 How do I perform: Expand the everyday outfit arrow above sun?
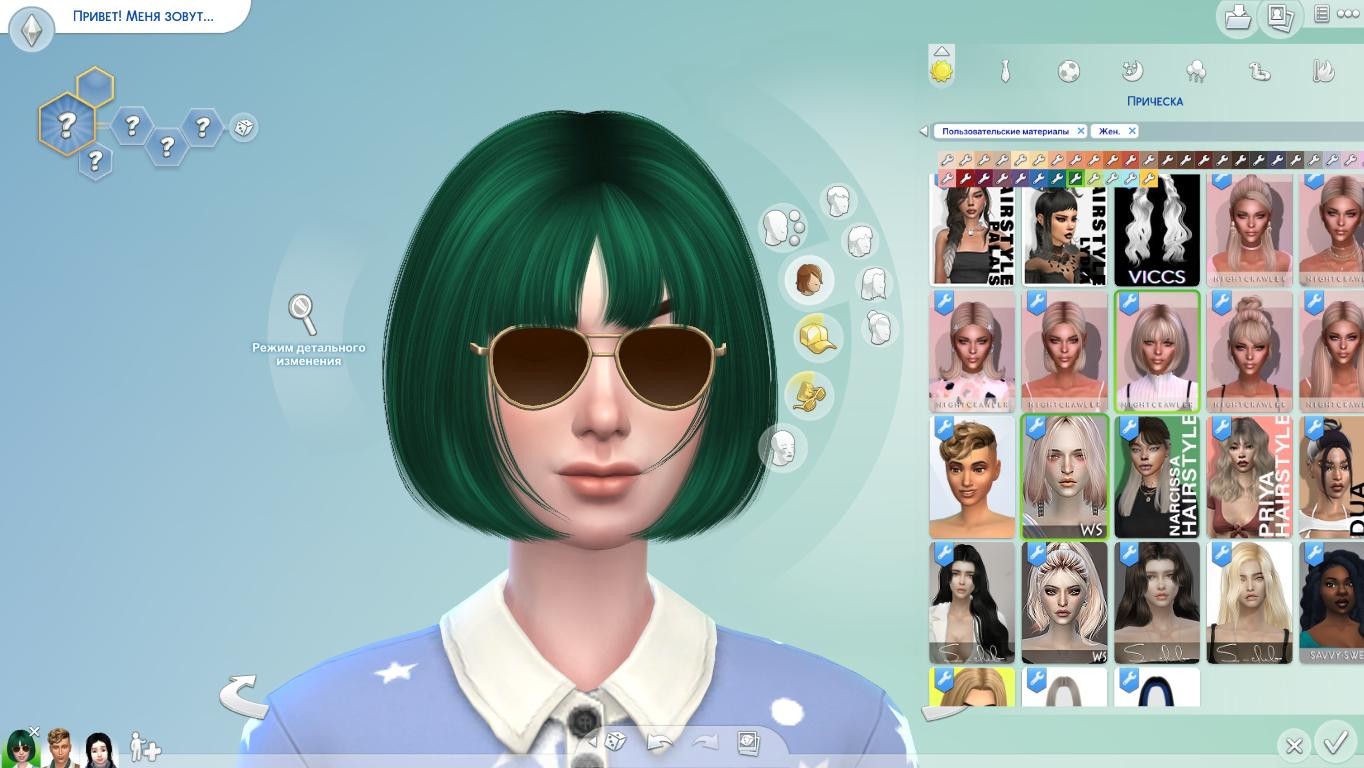tap(941, 51)
